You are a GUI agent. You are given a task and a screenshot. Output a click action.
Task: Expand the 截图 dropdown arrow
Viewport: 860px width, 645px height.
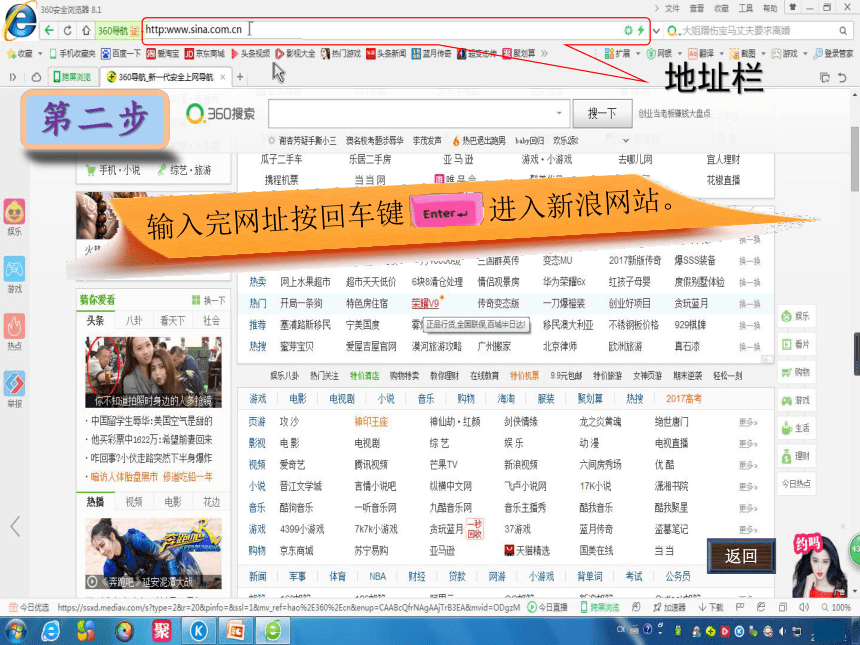(x=762, y=54)
